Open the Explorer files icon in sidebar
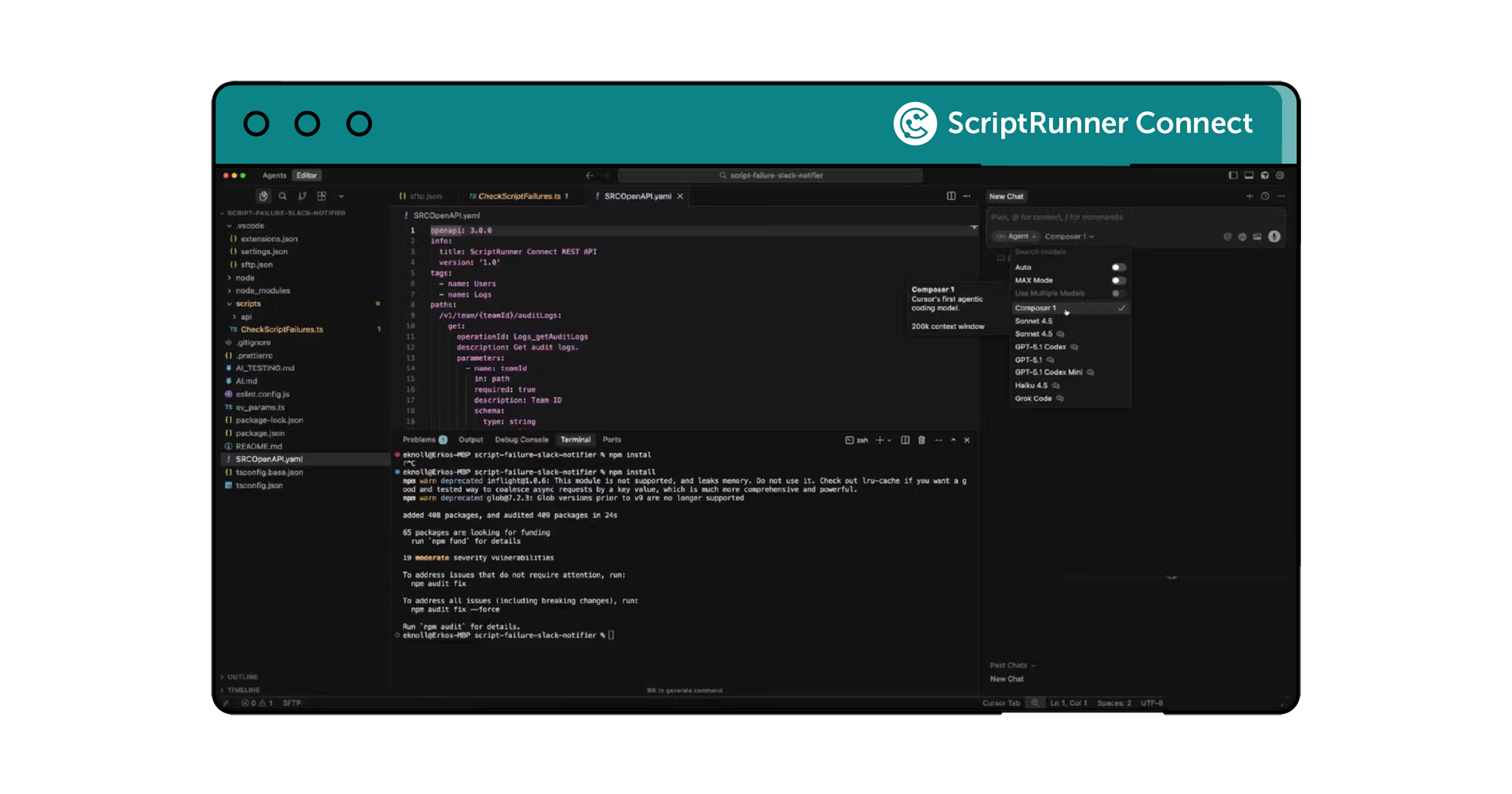 (x=263, y=196)
